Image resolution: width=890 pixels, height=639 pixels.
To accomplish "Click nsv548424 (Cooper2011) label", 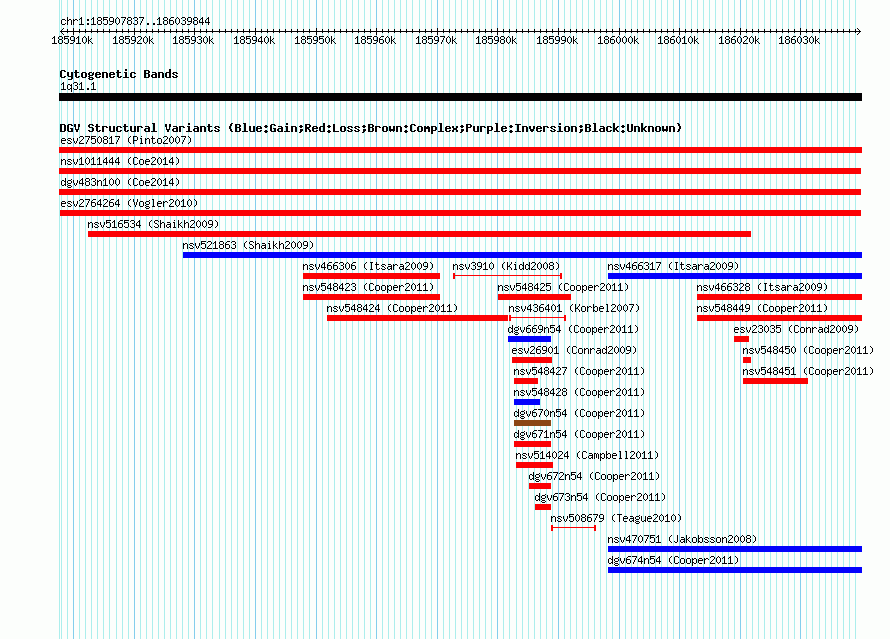I will [392, 308].
